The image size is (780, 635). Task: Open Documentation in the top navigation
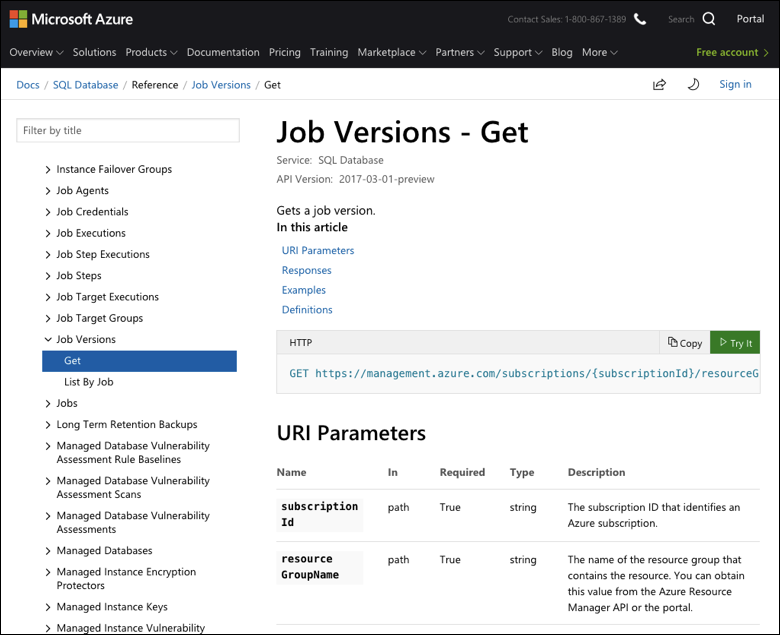click(x=223, y=52)
